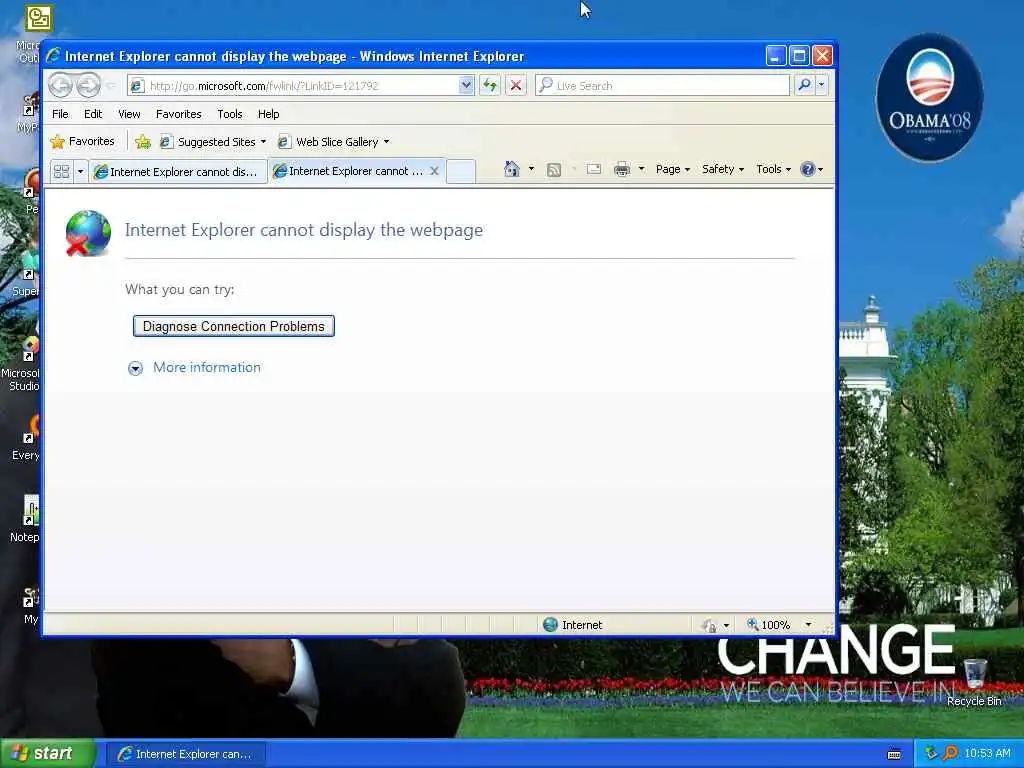Click the Obama '08 desktop gadget
The width and height of the screenshot is (1024, 768).
tap(929, 97)
